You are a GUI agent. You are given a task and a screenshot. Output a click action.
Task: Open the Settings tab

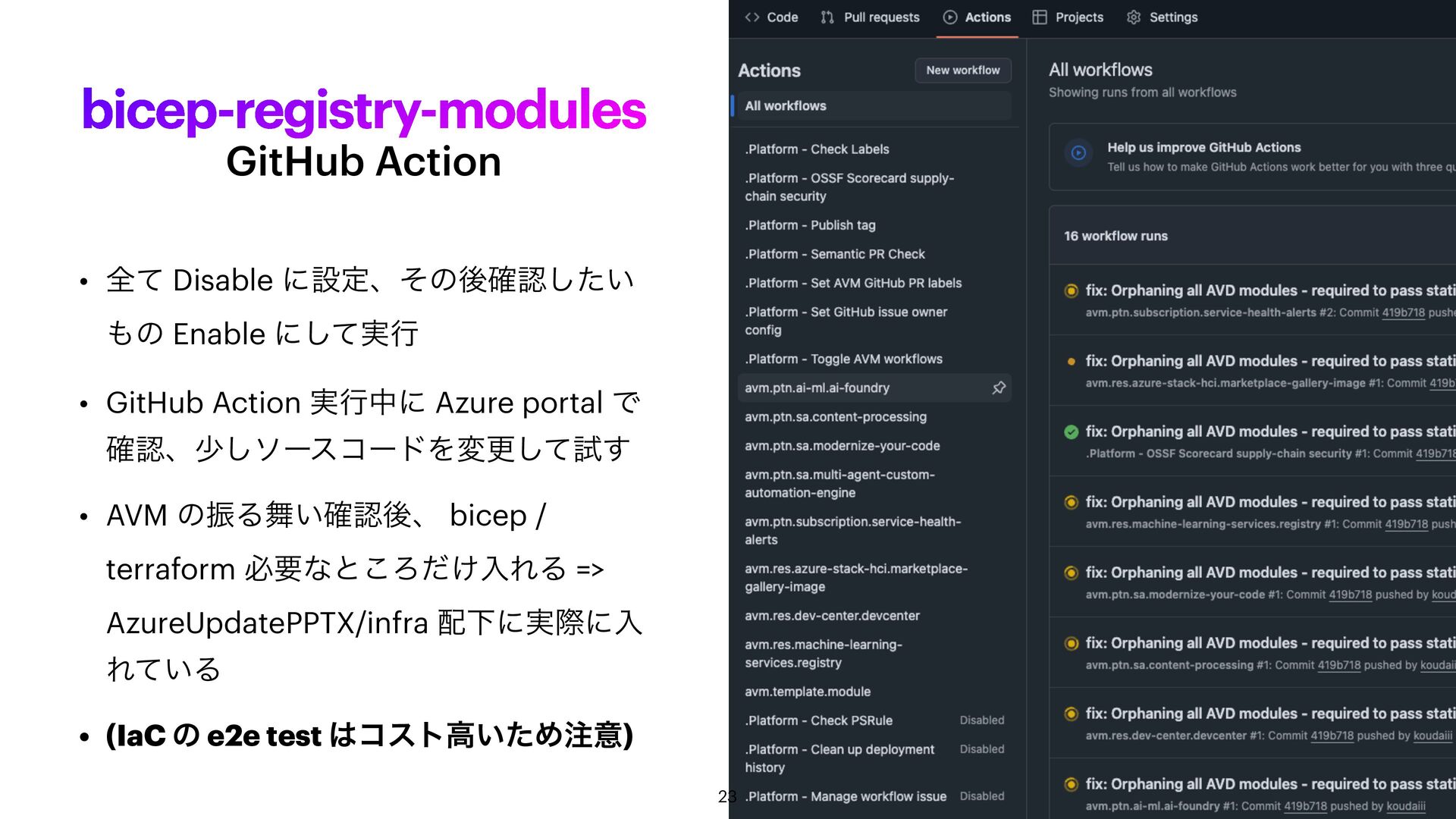click(1162, 17)
